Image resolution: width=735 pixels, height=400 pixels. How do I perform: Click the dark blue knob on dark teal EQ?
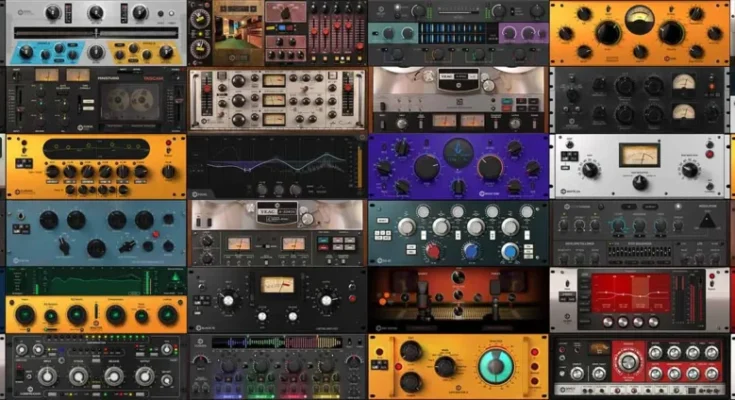(x=471, y=251)
